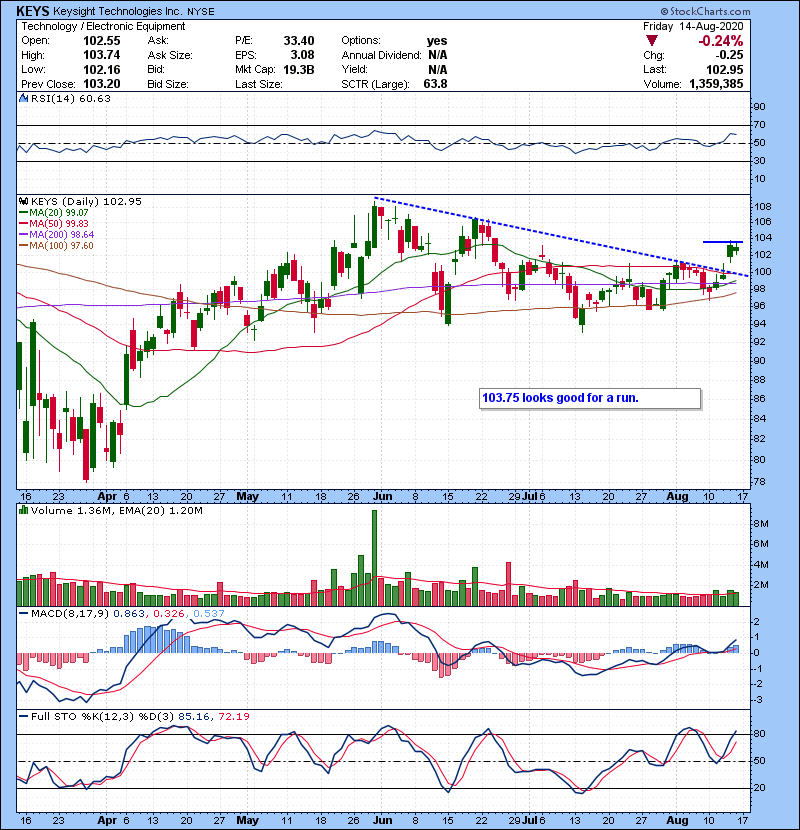This screenshot has width=800, height=830.
Task: Click the MACD histogram value 0.537
Action: [x=209, y=614]
